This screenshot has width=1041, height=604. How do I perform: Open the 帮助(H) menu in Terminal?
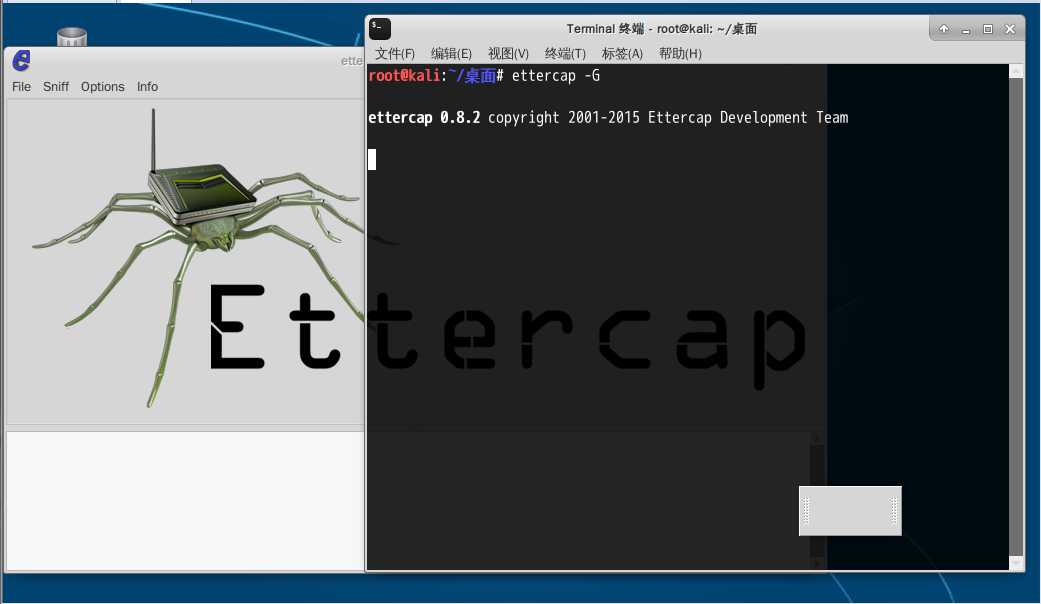click(x=680, y=54)
